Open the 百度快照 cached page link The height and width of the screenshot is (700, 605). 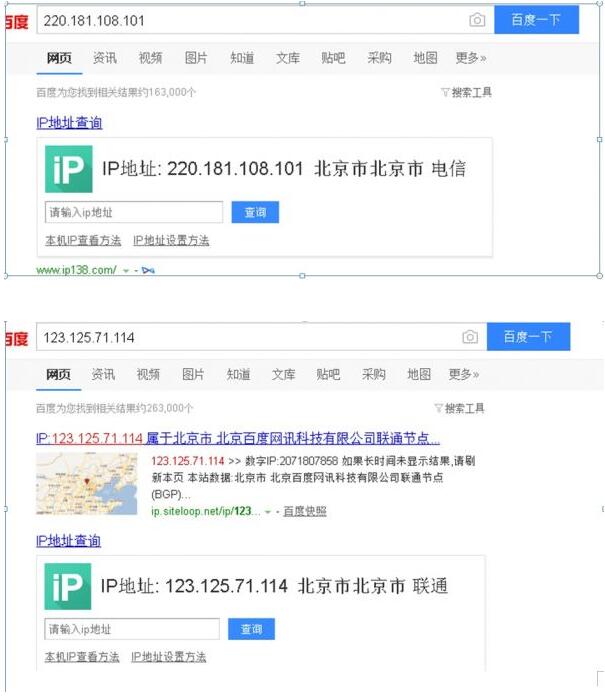pyautogui.click(x=304, y=511)
